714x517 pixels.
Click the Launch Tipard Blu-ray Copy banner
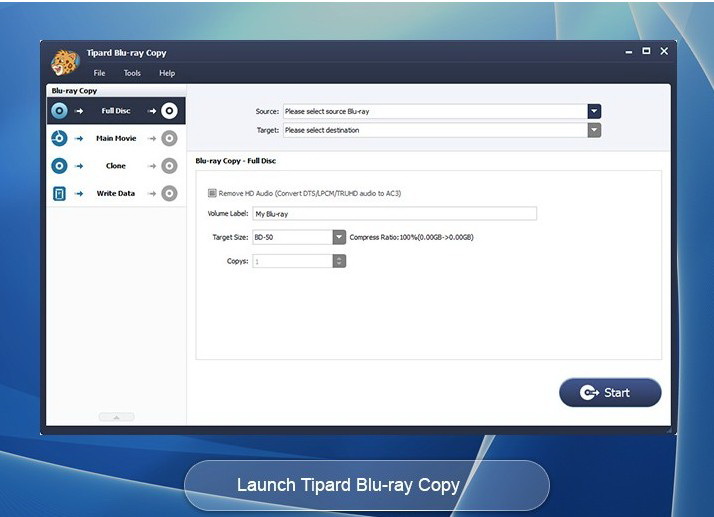367,485
